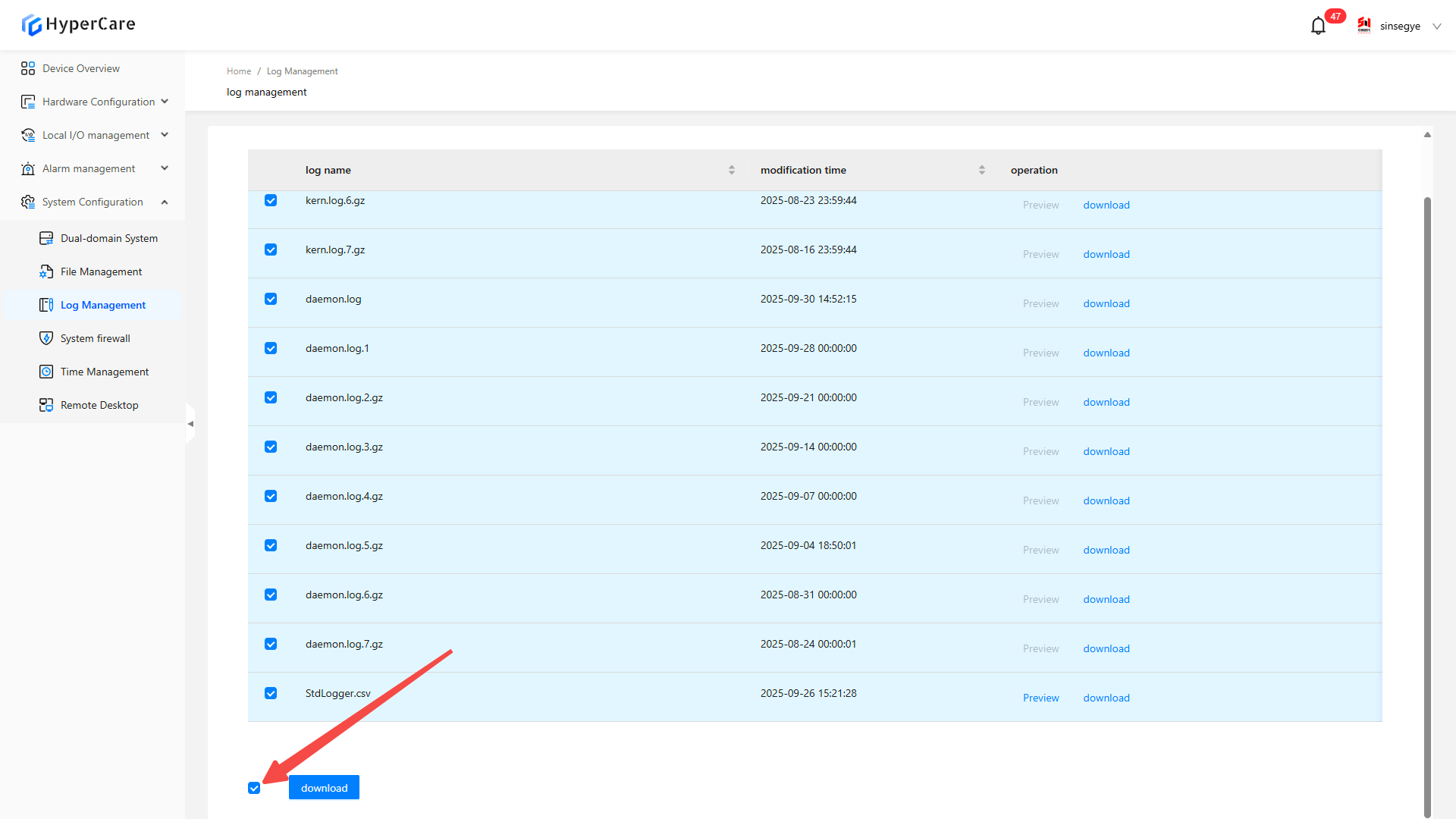Click the Device Overview grid icon
This screenshot has width=1456, height=819.
(28, 68)
